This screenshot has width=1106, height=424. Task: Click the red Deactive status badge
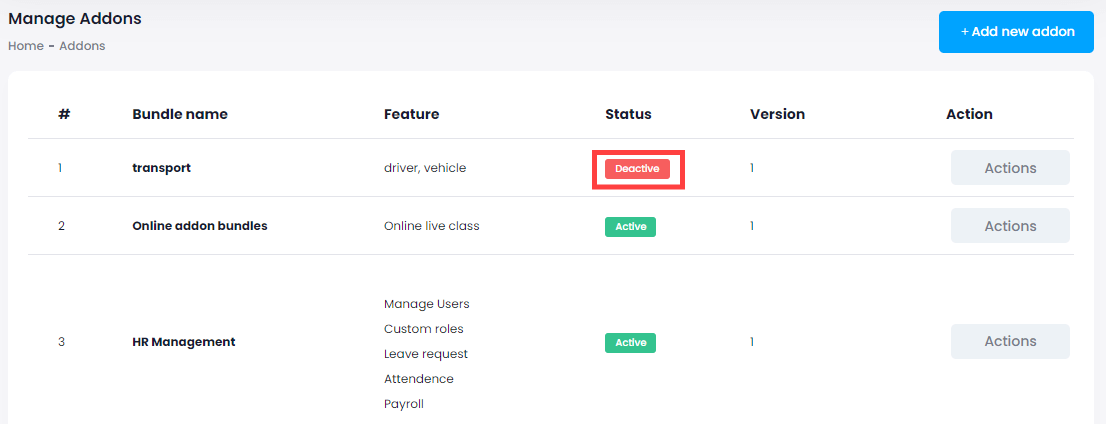click(637, 169)
